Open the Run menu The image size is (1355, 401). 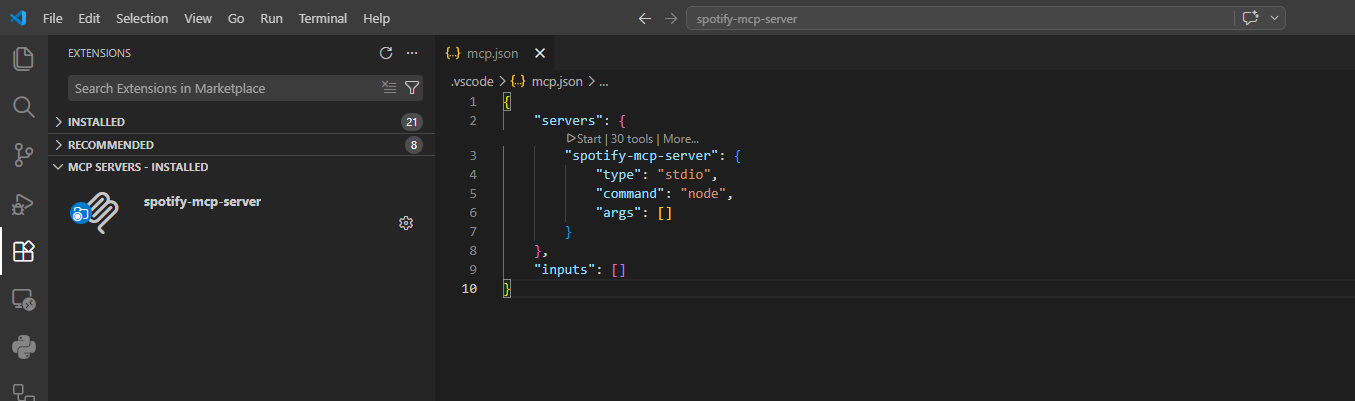[x=271, y=19]
